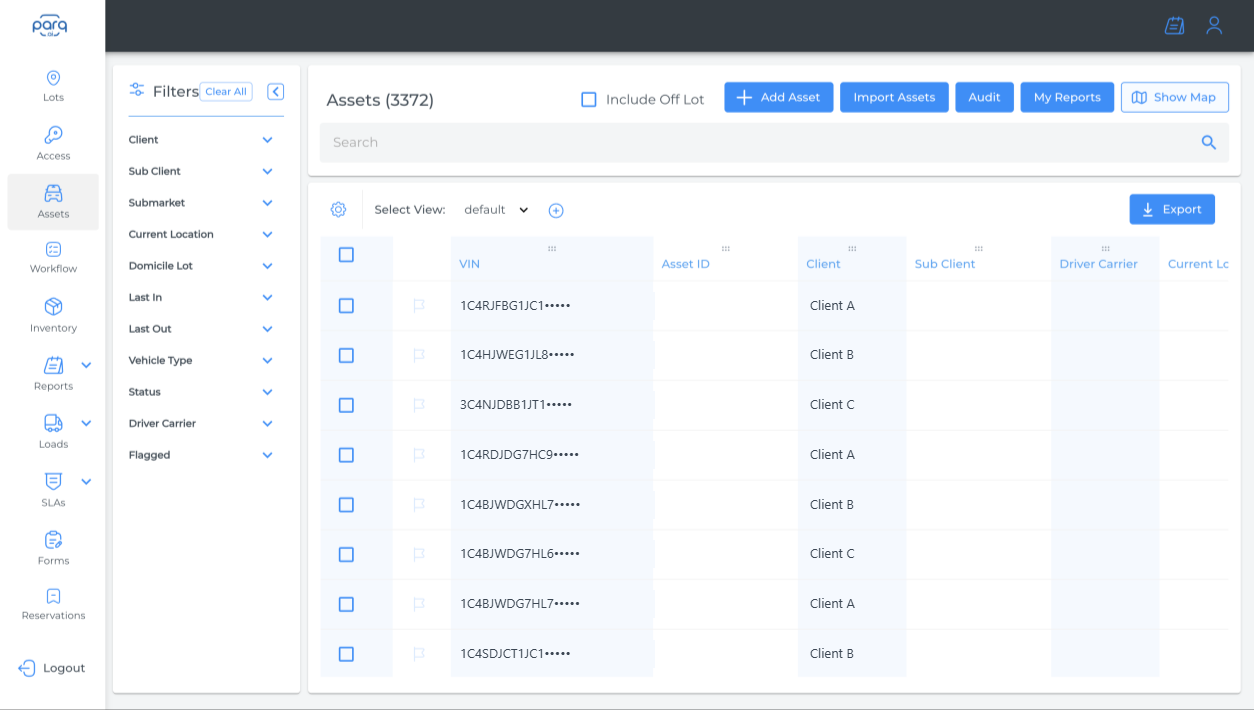This screenshot has width=1254, height=710.
Task: Select the Assets car icon
Action: point(53,193)
